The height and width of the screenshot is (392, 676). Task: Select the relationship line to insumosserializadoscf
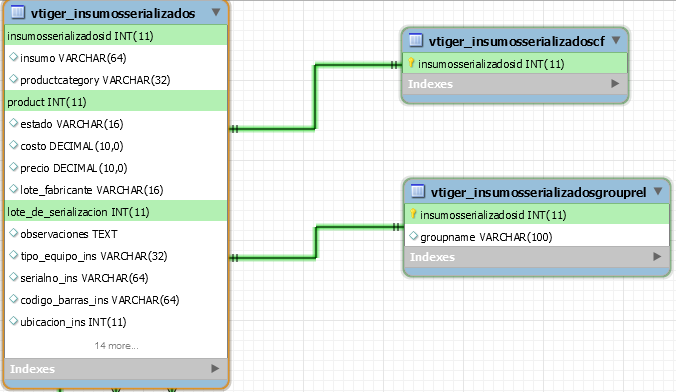(x=315, y=97)
